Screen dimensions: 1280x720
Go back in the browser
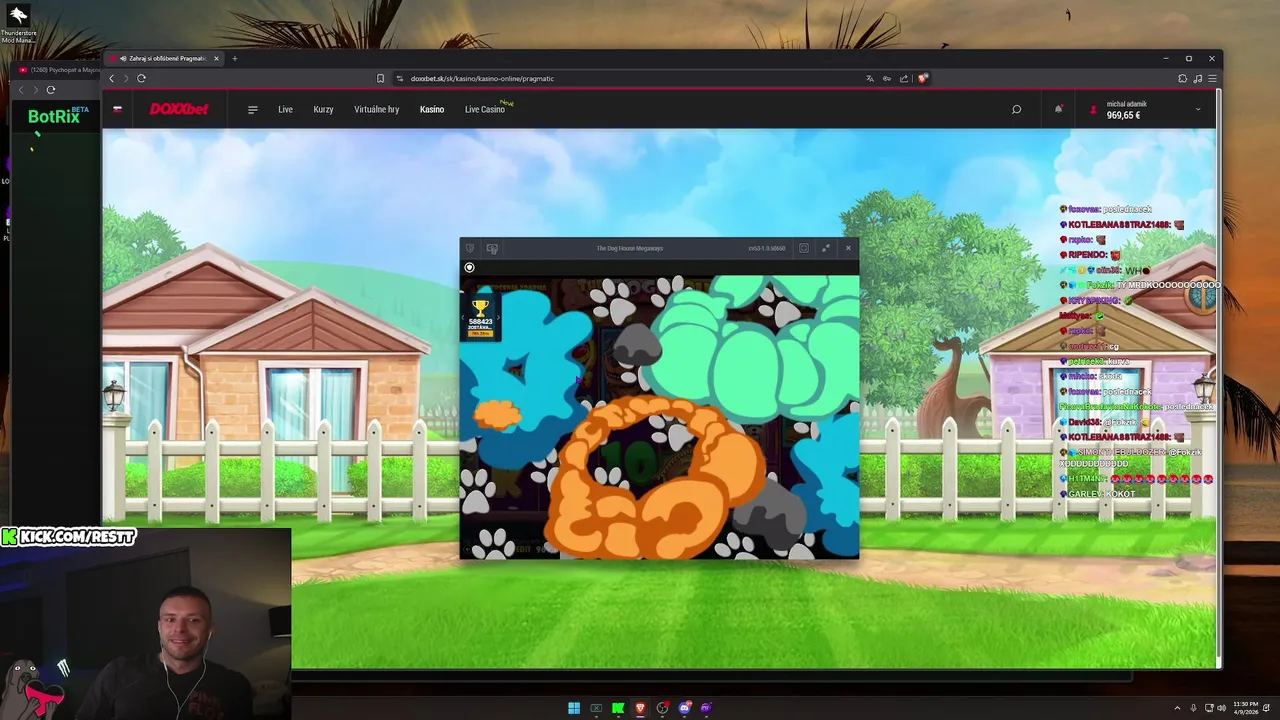[x=111, y=78]
